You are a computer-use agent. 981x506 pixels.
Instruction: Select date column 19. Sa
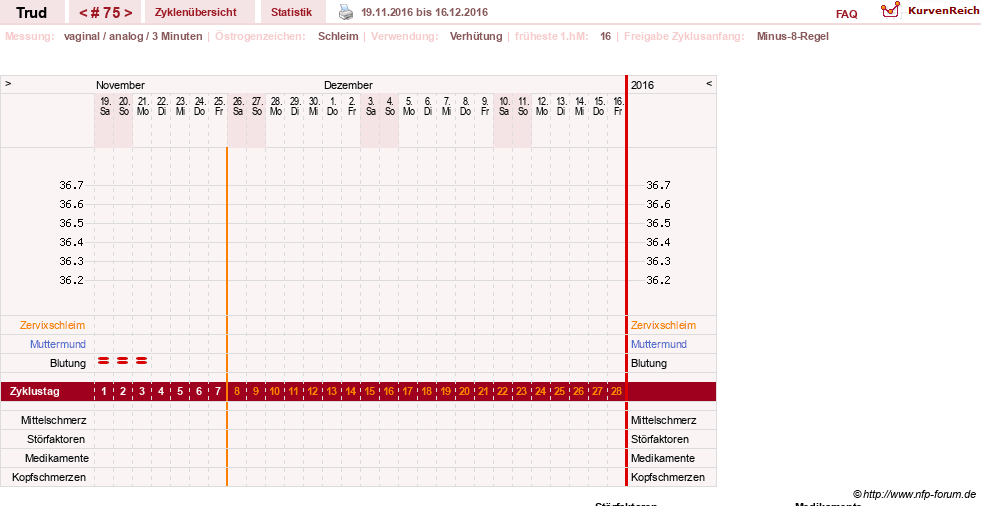point(105,106)
